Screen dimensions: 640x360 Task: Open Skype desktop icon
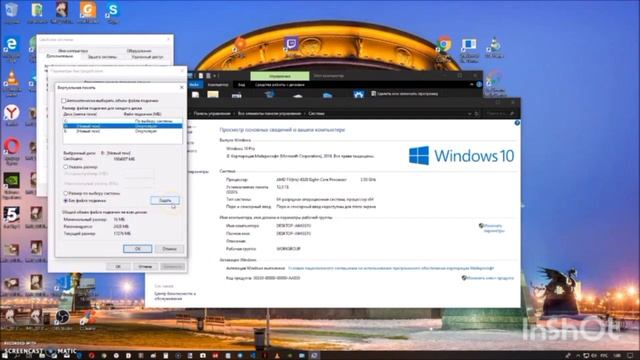[113, 12]
